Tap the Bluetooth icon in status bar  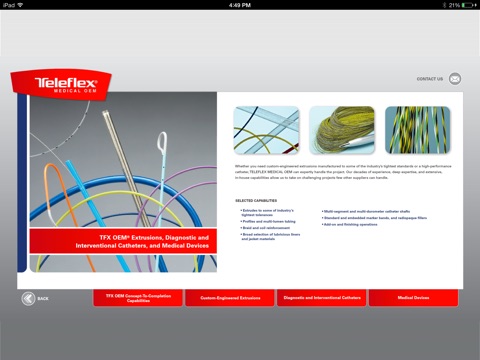pos(444,5)
